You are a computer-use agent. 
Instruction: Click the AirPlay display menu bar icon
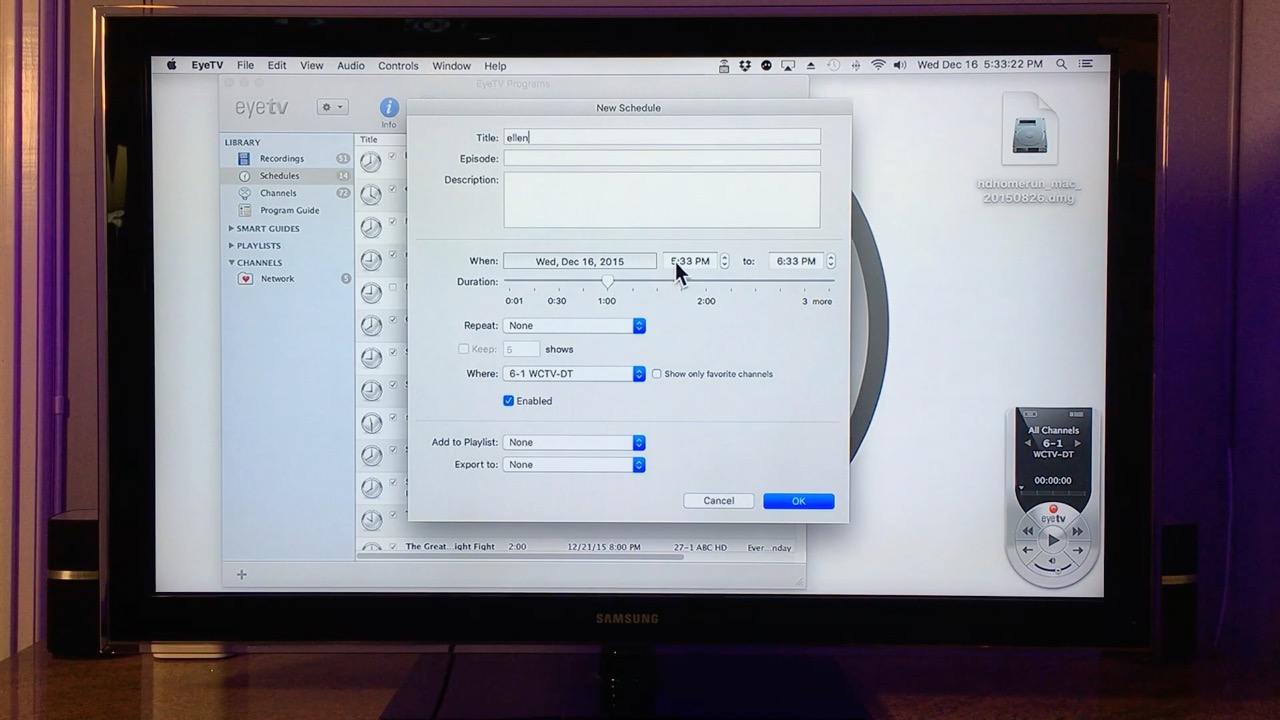click(788, 65)
